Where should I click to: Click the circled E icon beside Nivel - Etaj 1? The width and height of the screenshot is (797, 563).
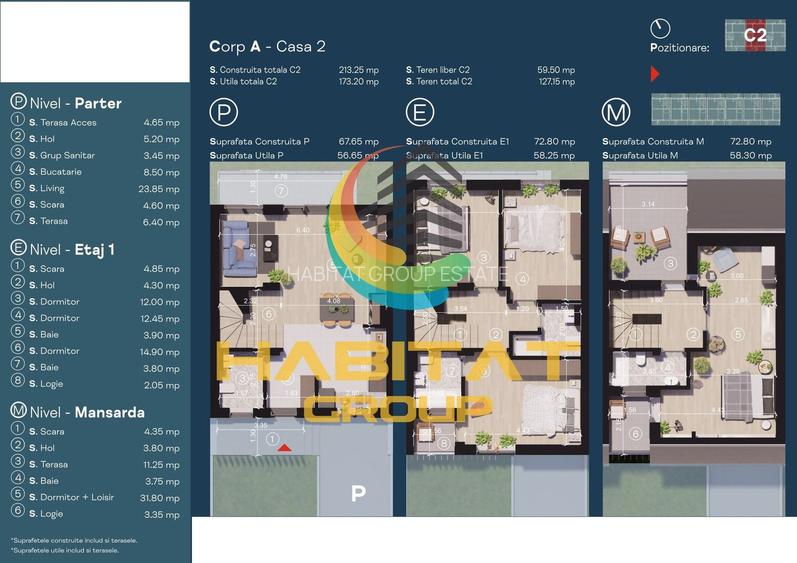click(18, 249)
